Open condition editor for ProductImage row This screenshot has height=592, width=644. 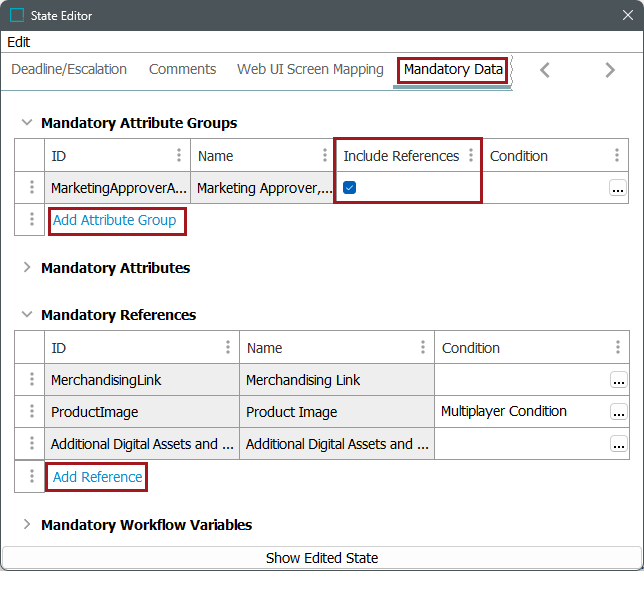(x=619, y=412)
